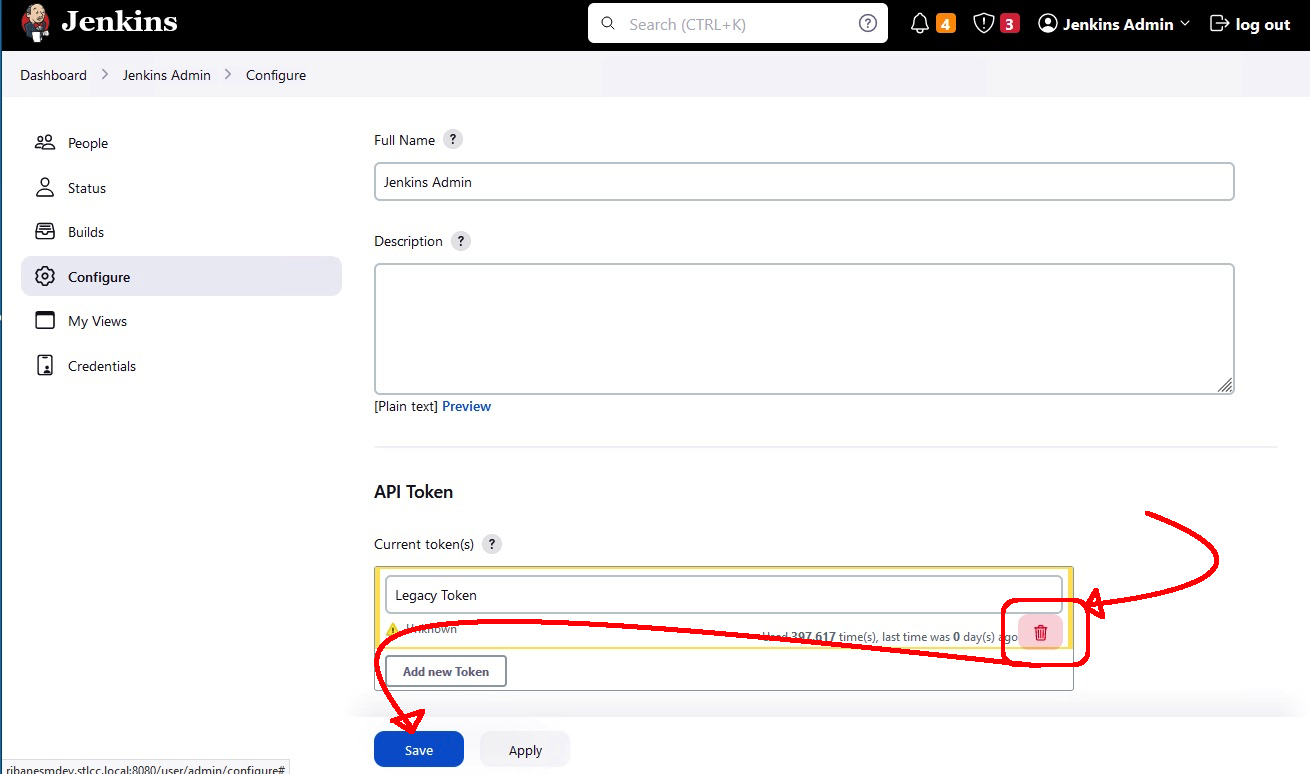Click the Status person icon
The height and width of the screenshot is (774, 1310).
45,187
